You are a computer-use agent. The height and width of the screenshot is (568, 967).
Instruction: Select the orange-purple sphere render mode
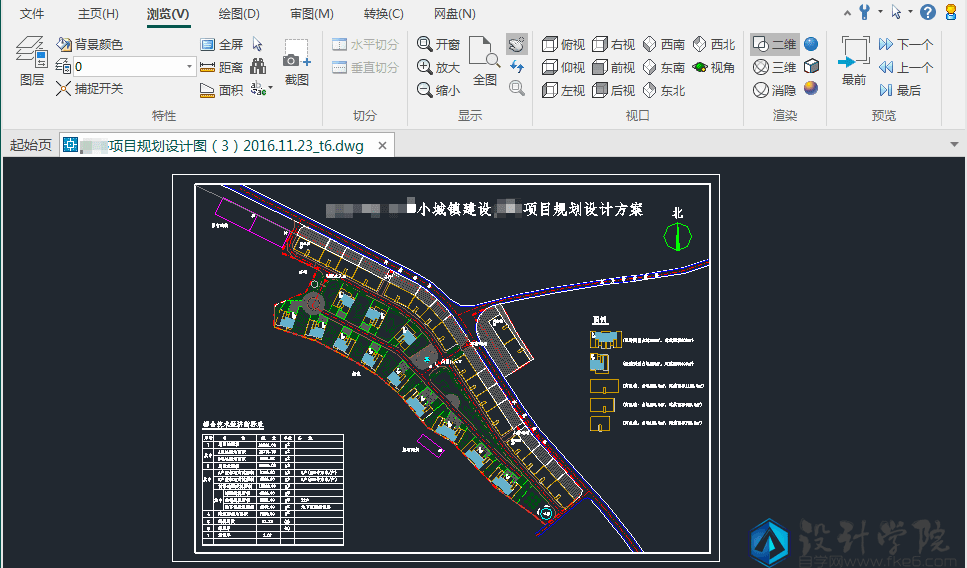tap(811, 88)
